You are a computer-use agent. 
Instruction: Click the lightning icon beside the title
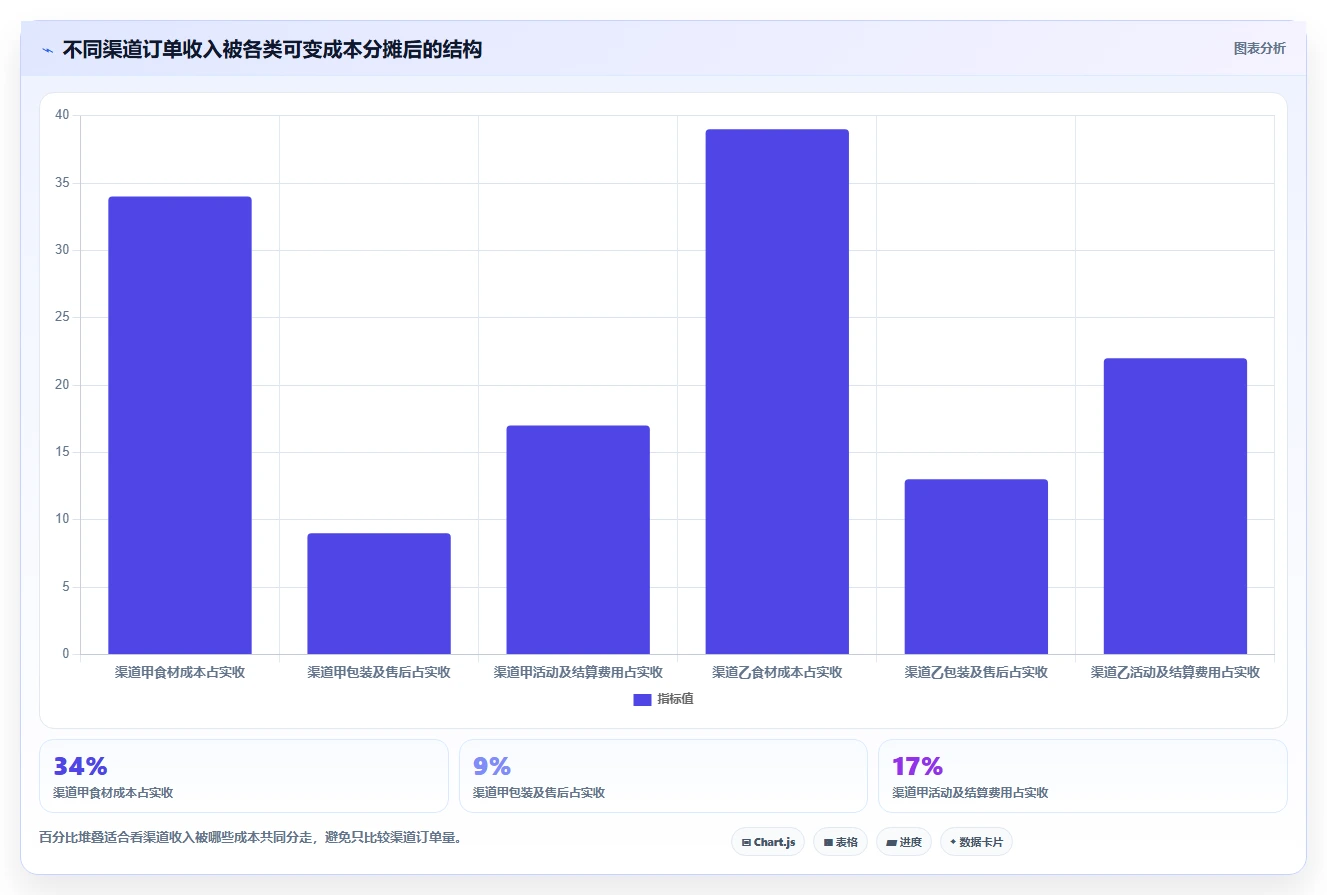click(47, 50)
